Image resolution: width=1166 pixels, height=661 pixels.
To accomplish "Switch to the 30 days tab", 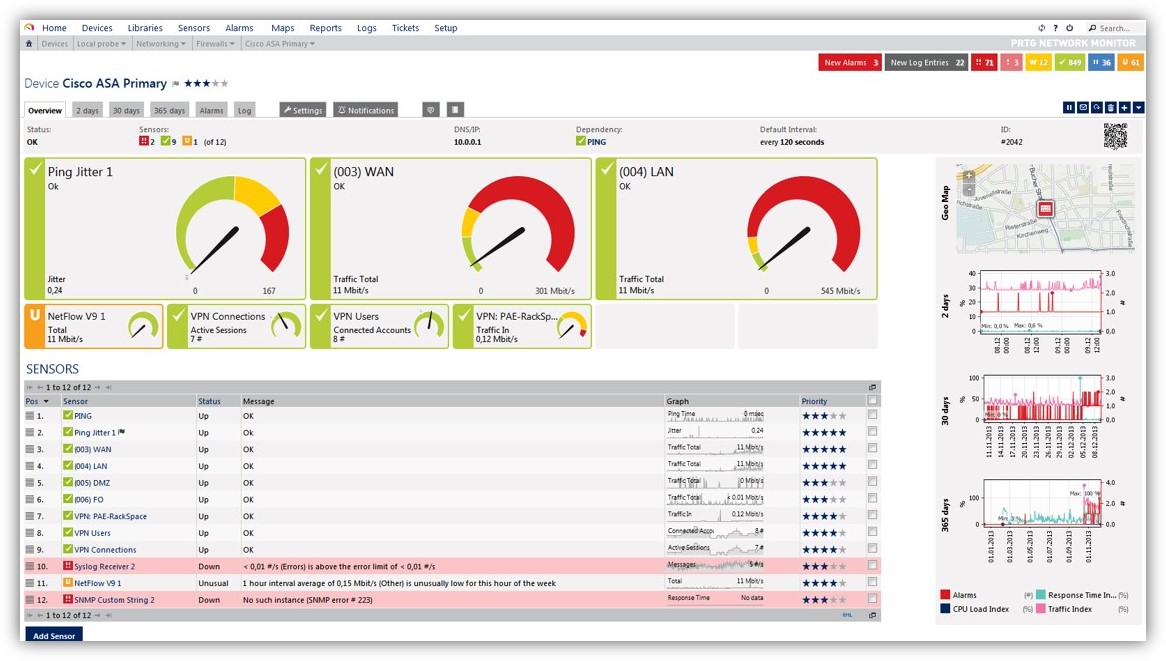I will (x=126, y=110).
